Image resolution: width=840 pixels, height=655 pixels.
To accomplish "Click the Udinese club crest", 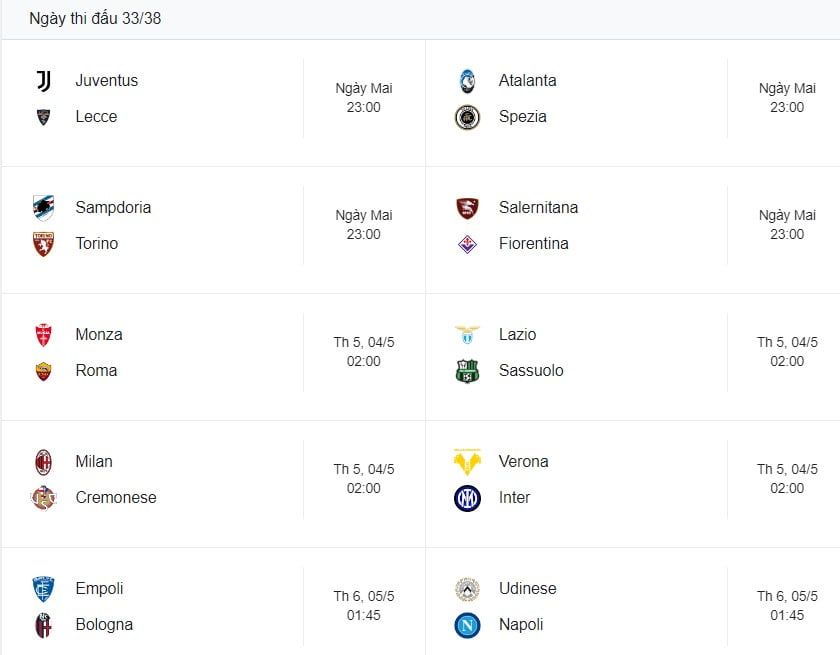I will tap(467, 589).
